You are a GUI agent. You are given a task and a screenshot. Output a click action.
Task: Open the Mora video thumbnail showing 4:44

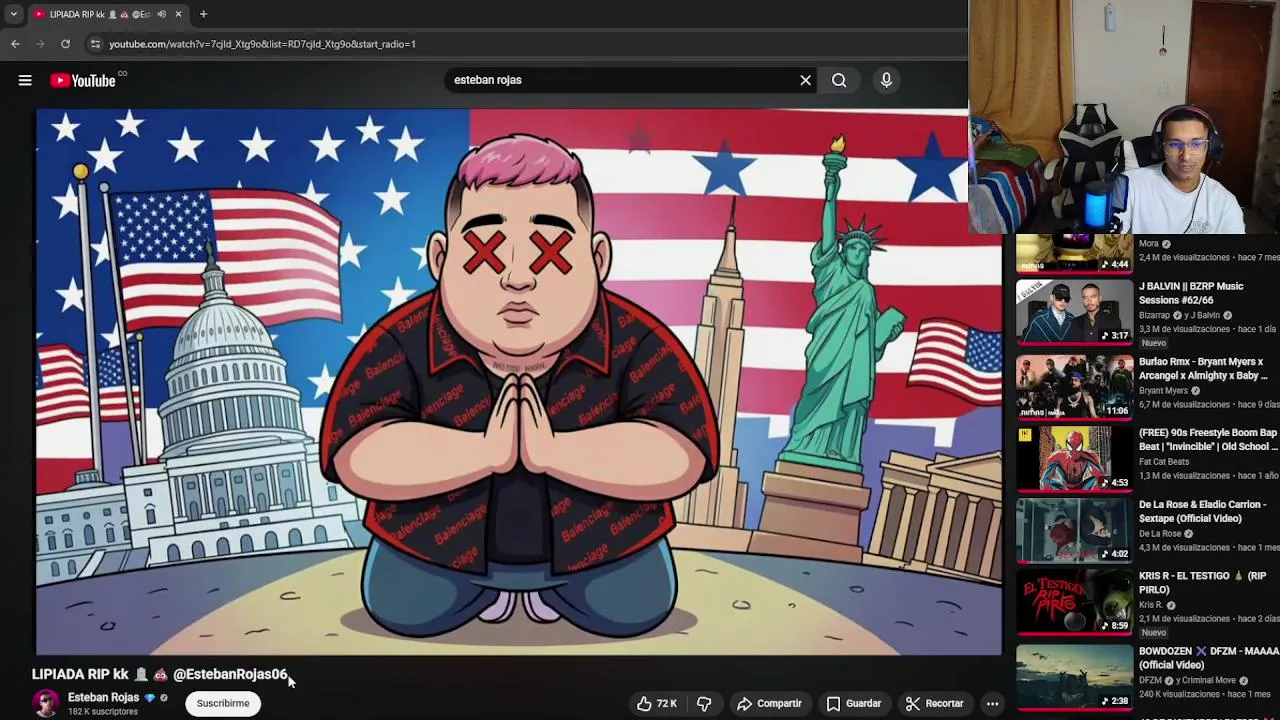(1074, 254)
